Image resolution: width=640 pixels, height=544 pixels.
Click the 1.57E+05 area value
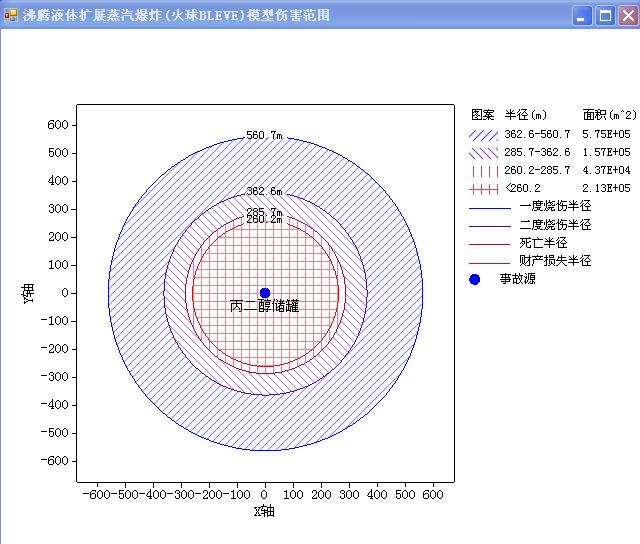[607, 152]
